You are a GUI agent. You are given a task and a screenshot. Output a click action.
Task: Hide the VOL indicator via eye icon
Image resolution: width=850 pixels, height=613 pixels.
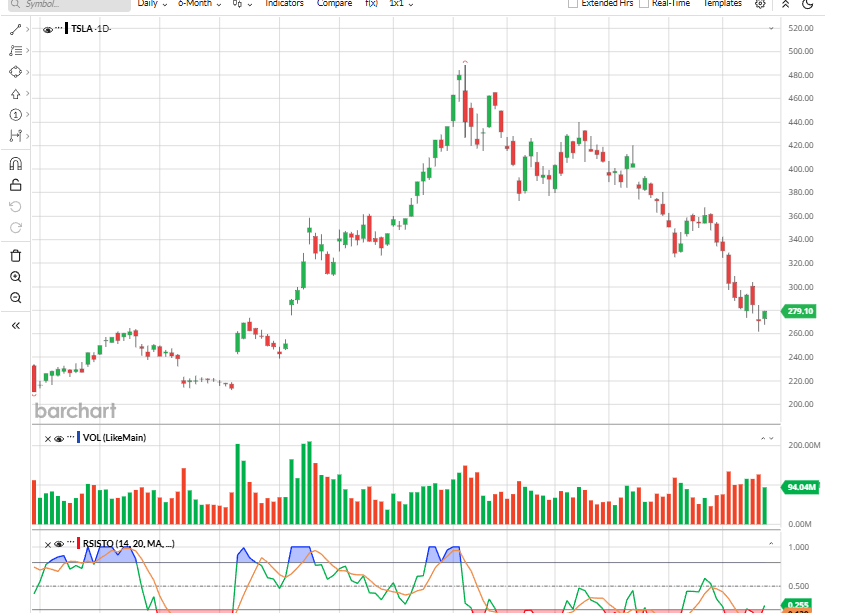[59, 438]
